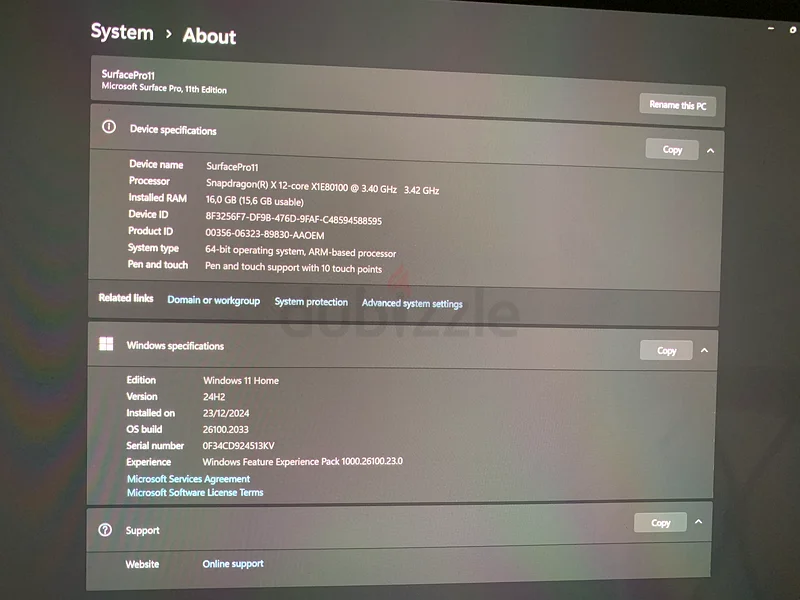Open the Online support link
Image resolution: width=800 pixels, height=600 pixels.
pyautogui.click(x=233, y=563)
